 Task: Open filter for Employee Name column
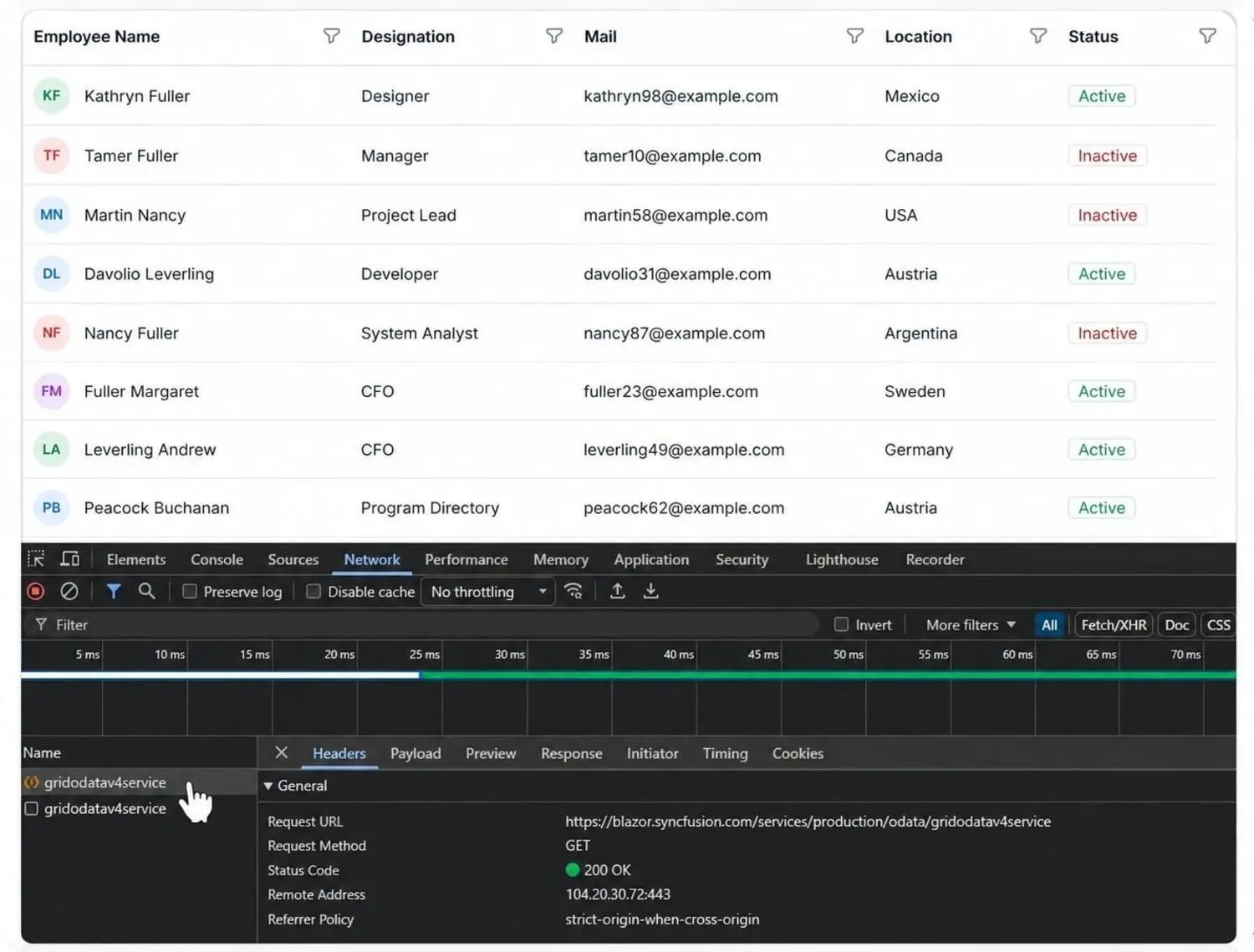332,36
